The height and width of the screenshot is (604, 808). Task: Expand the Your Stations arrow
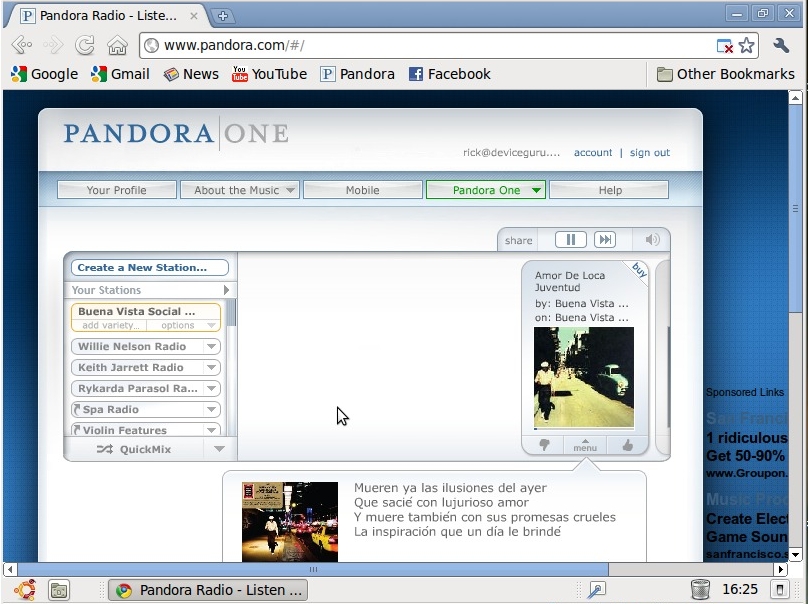pyautogui.click(x=226, y=290)
